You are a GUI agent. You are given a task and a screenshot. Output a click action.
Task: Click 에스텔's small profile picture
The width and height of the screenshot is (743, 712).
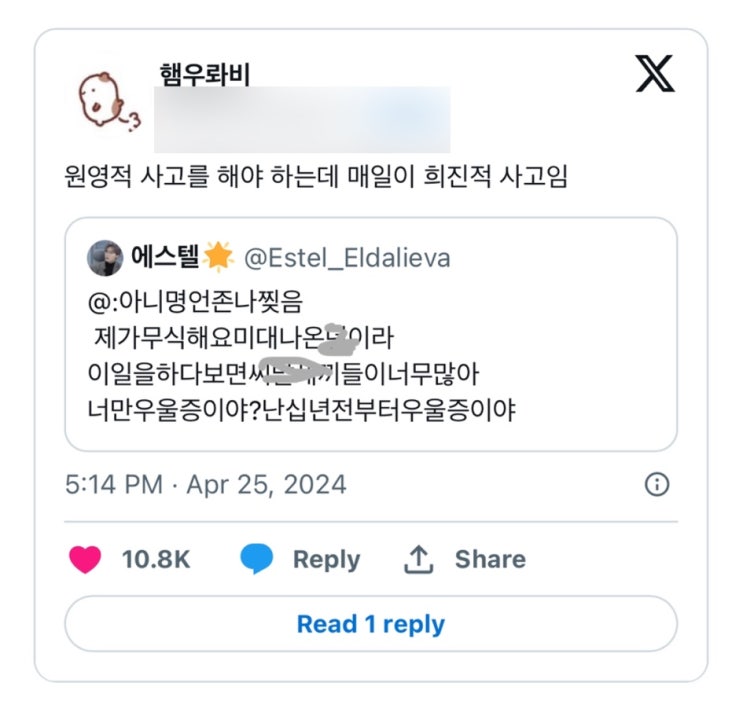coord(104,258)
